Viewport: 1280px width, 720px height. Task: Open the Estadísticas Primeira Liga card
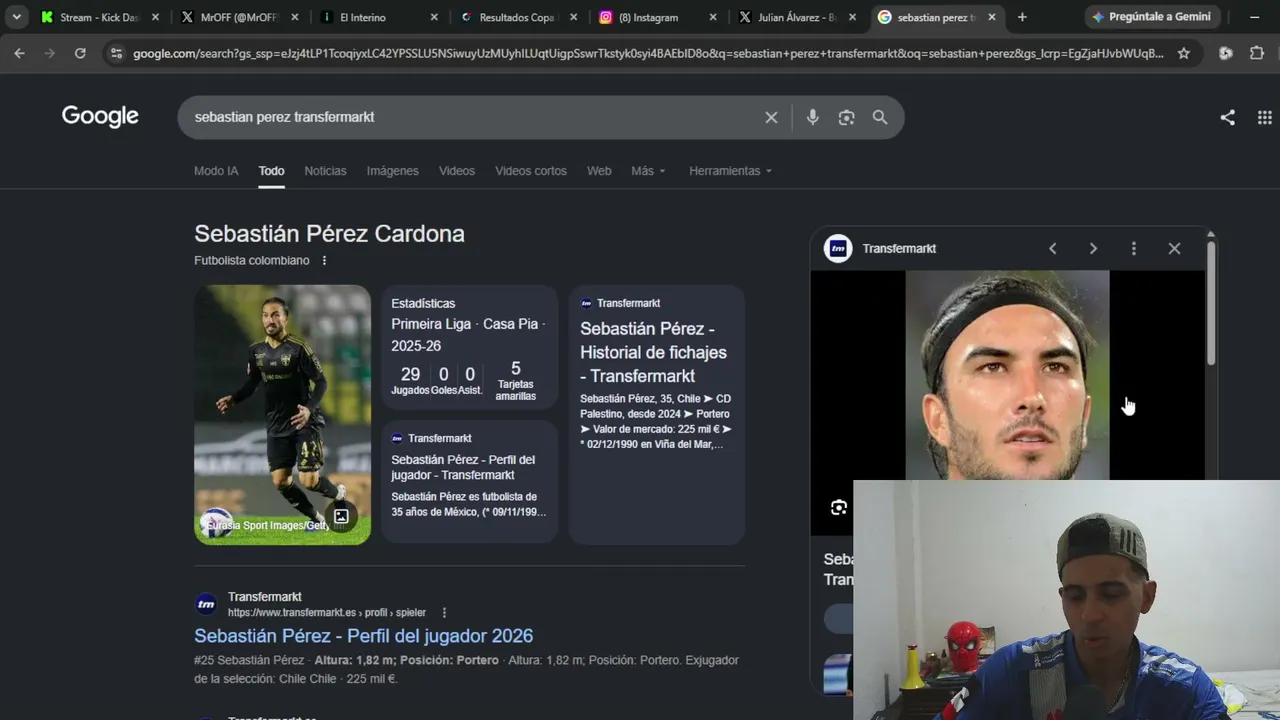point(469,347)
